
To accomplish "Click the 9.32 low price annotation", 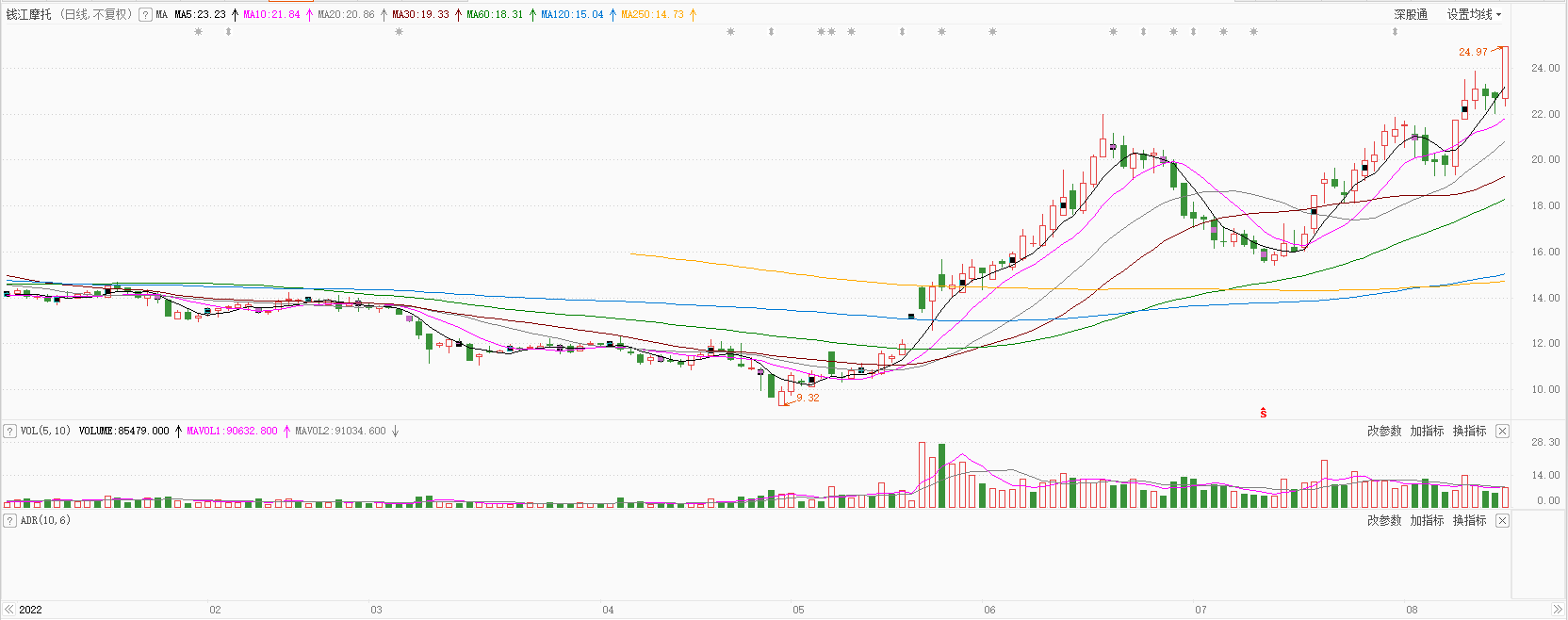I will coord(808,398).
